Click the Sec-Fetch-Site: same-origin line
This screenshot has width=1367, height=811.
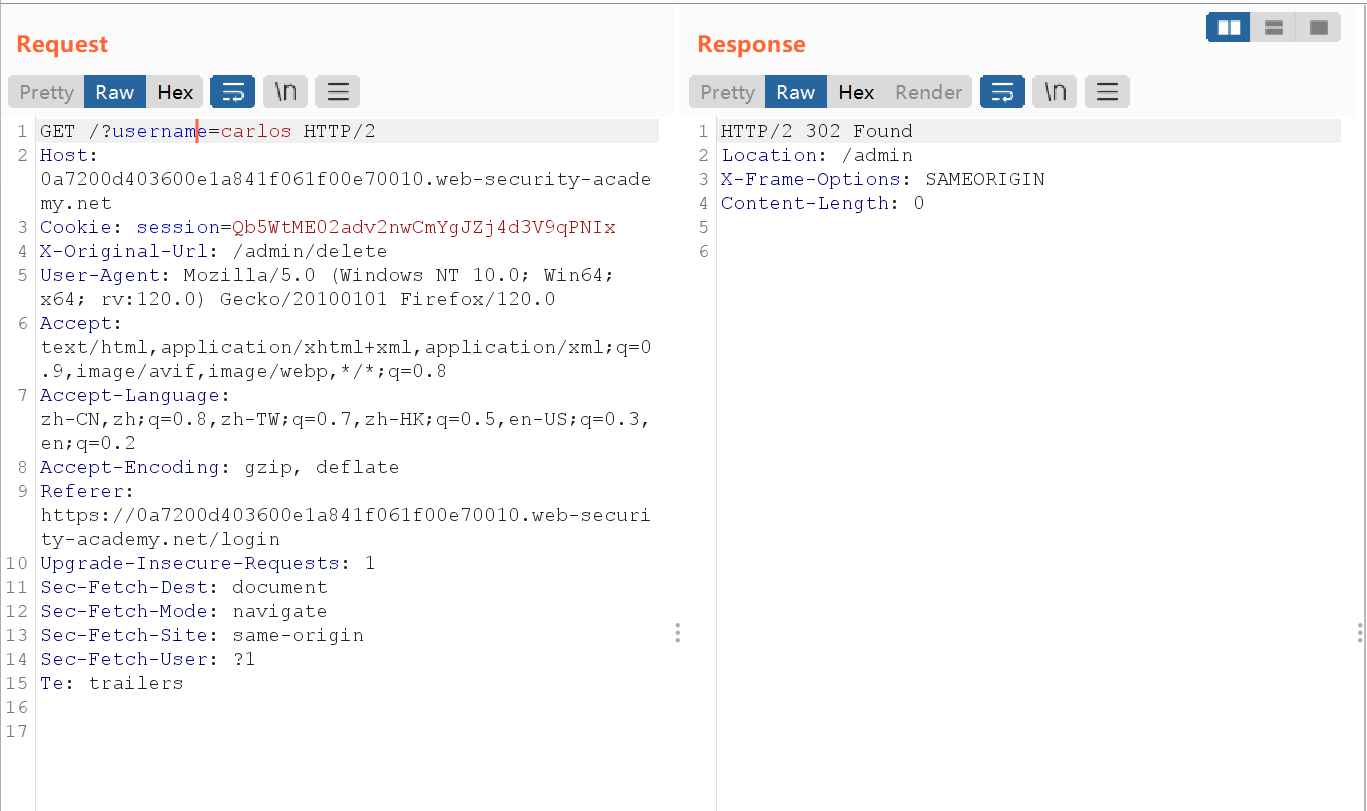[x=201, y=635]
